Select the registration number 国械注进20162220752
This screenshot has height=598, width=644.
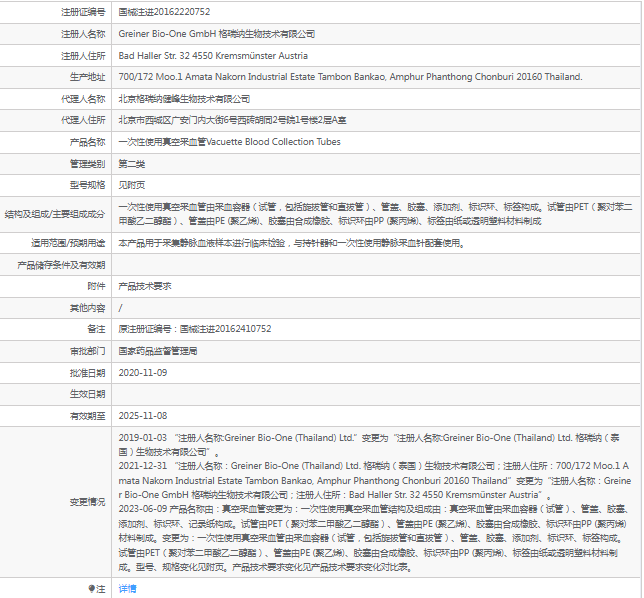coord(164,12)
